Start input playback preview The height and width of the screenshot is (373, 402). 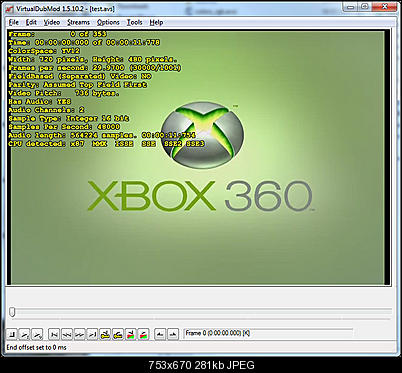(25, 334)
